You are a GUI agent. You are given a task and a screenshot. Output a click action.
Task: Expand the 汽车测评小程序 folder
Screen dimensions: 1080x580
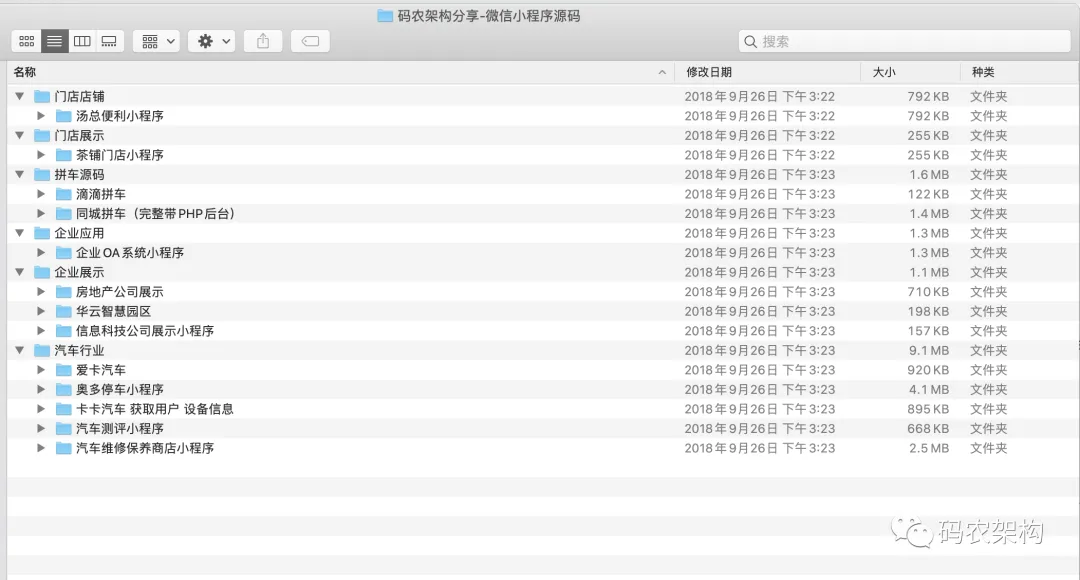point(41,428)
